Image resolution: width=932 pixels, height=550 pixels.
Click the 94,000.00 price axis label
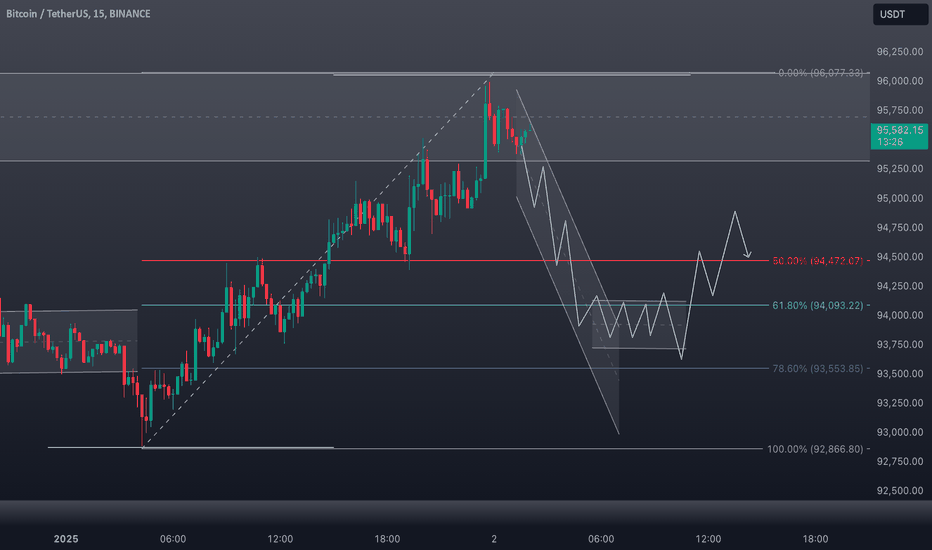coord(899,315)
